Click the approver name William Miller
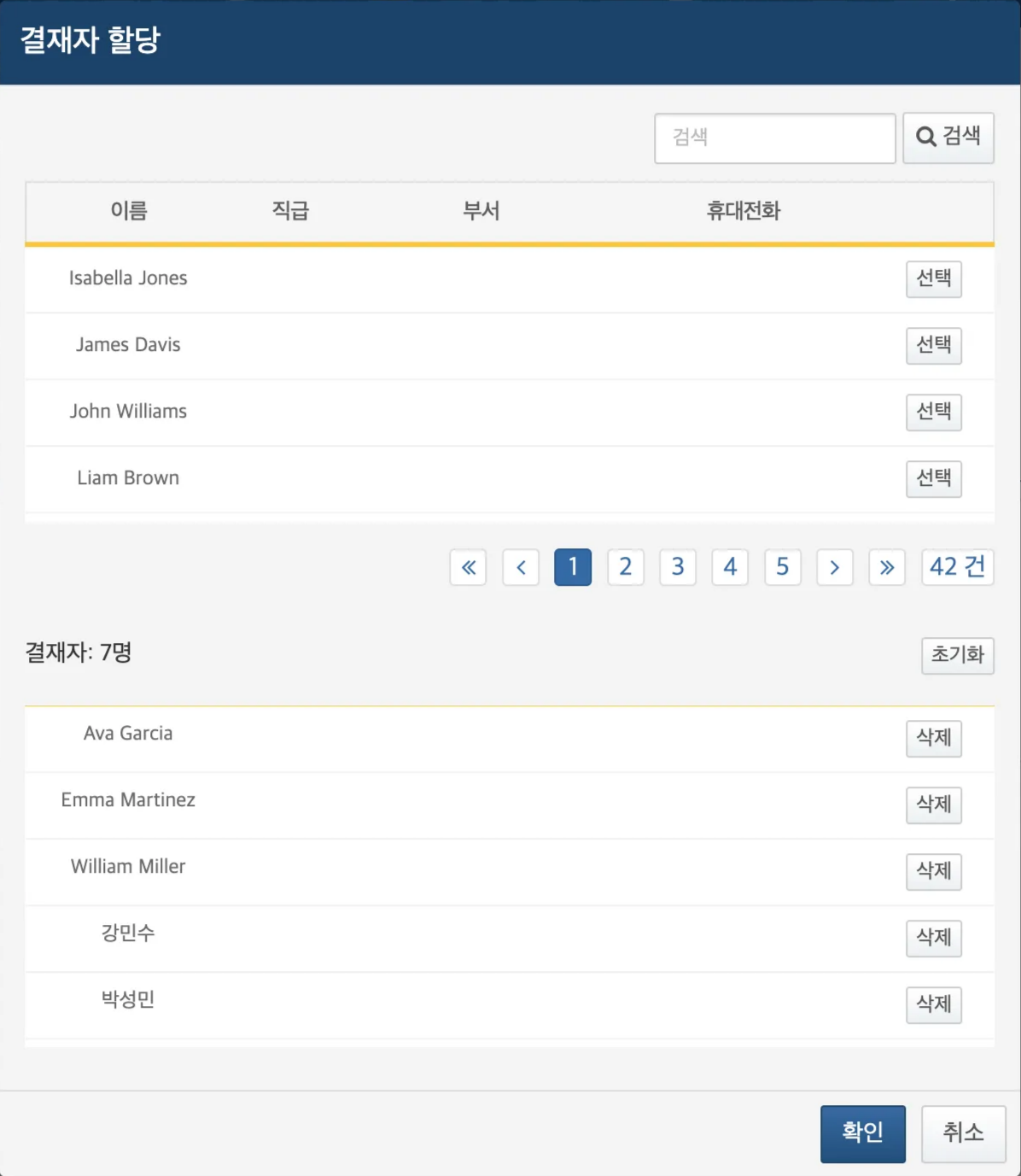Screen dimensions: 1021x1176 click(x=128, y=867)
